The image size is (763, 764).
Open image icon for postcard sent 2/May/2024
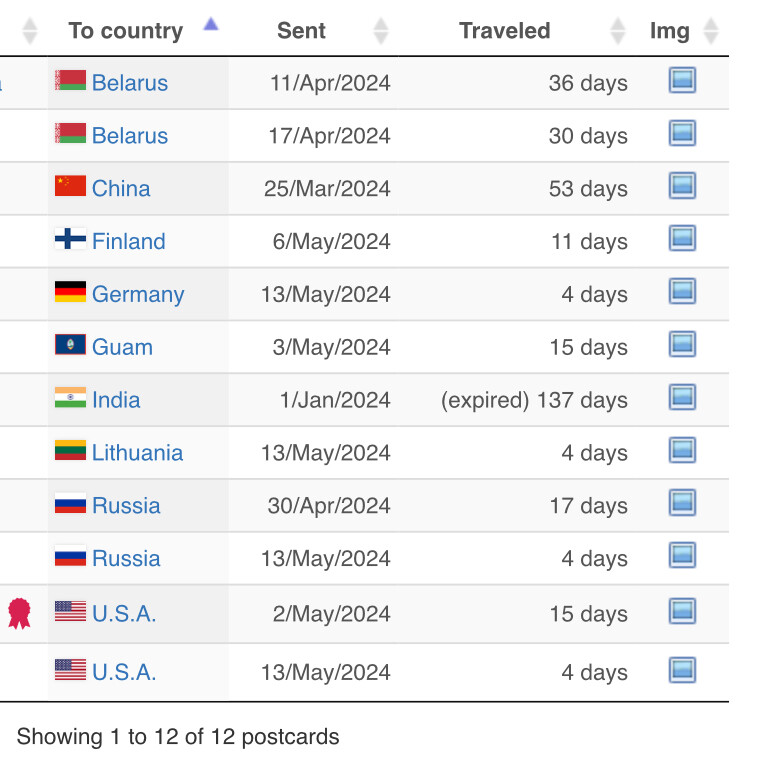click(x=682, y=611)
